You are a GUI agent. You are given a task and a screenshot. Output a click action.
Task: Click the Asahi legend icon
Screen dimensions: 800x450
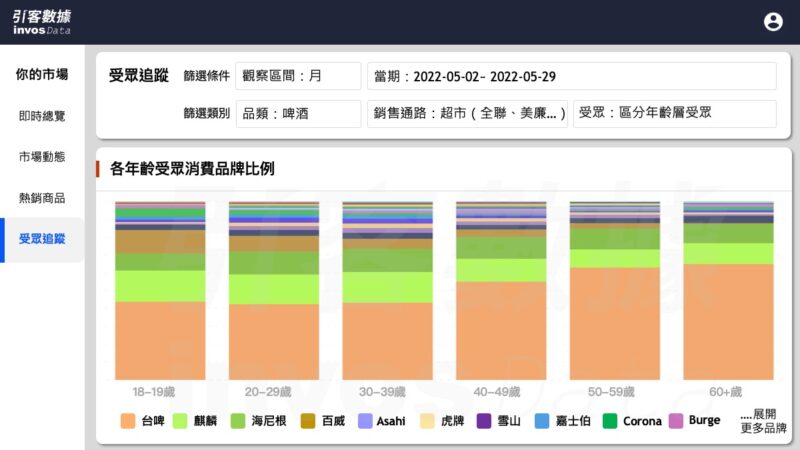[x=364, y=421]
